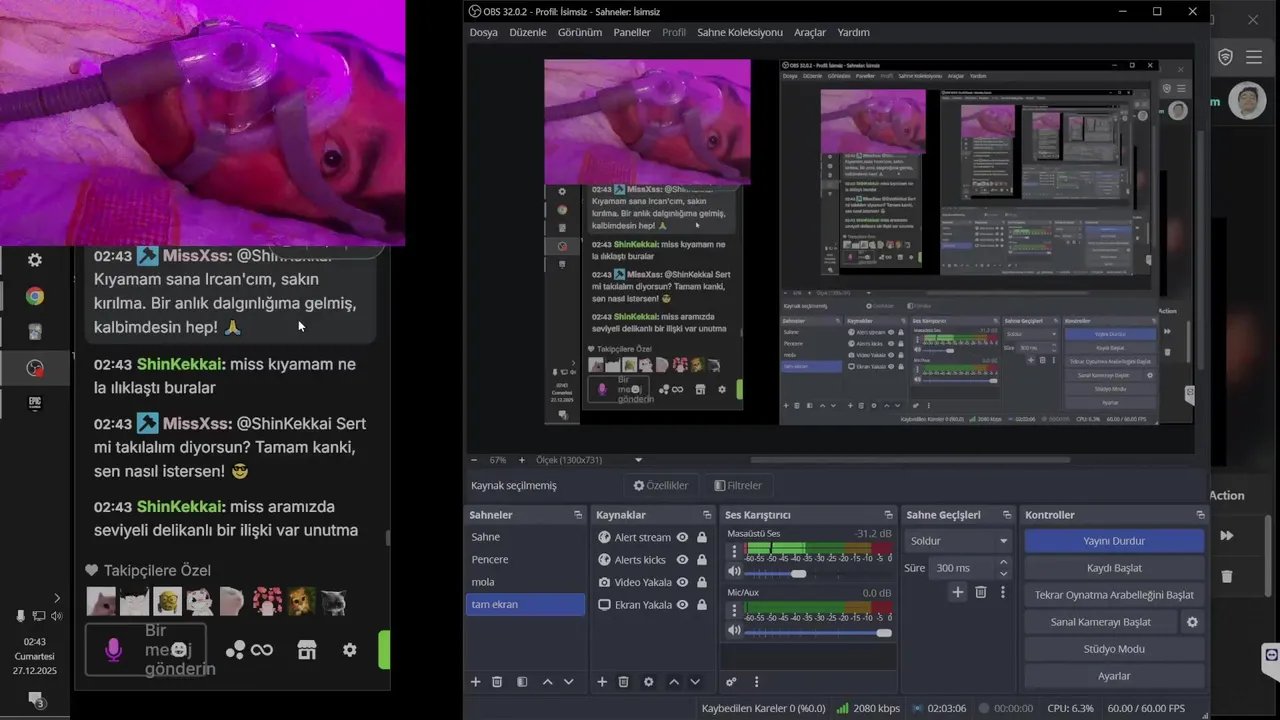Screen dimensions: 1280x720
Task: Hide the Alerts kicks source
Action: pyautogui.click(x=682, y=560)
